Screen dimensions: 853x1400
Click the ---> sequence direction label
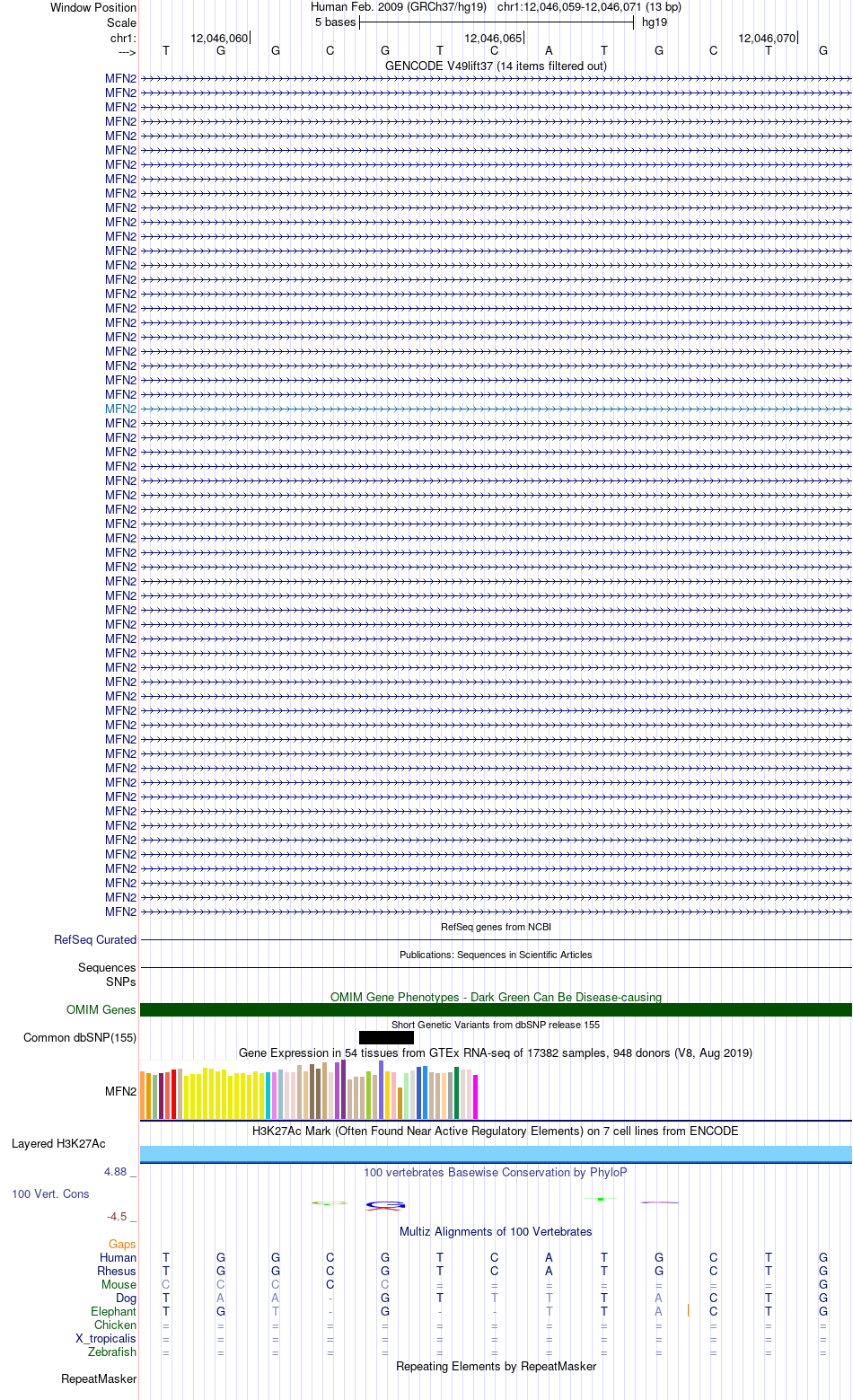coord(127,52)
